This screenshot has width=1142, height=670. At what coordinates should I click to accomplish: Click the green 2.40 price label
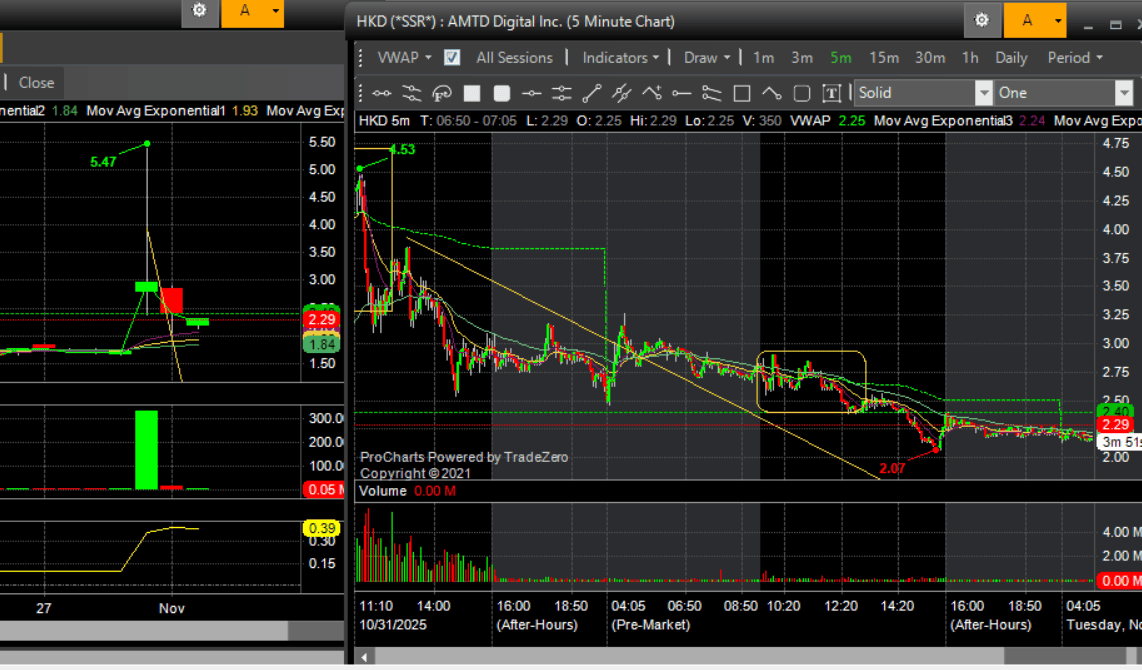(x=1115, y=411)
